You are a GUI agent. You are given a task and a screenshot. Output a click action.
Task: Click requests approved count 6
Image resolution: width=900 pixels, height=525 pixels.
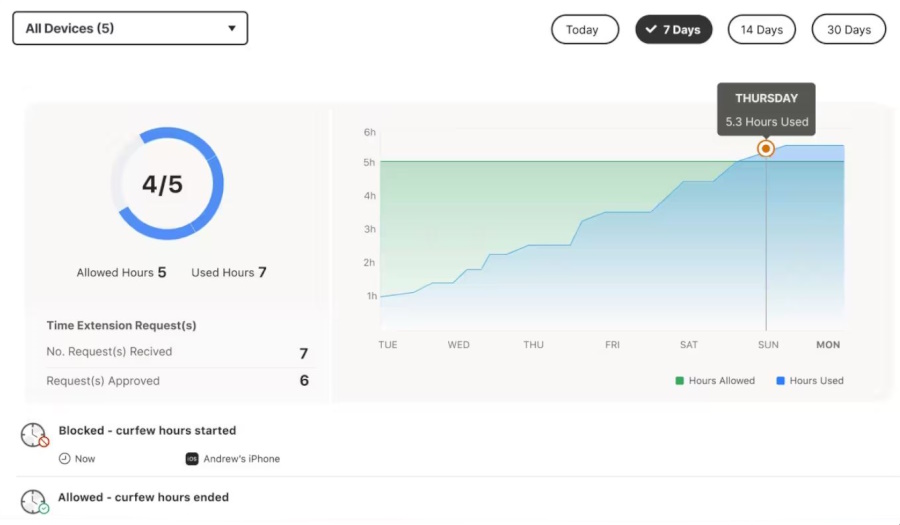(304, 380)
